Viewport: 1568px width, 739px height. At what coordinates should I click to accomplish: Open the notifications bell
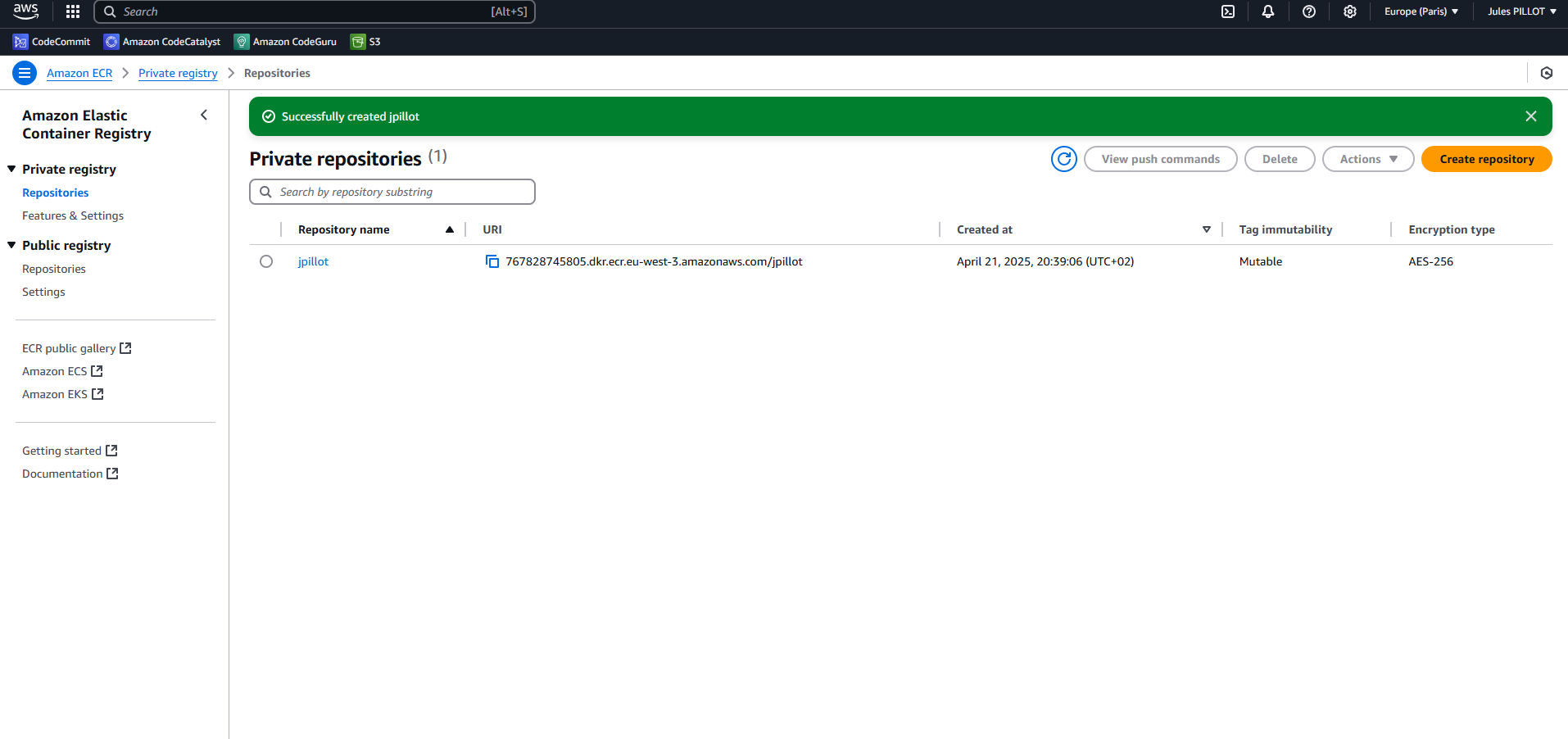[x=1267, y=11]
